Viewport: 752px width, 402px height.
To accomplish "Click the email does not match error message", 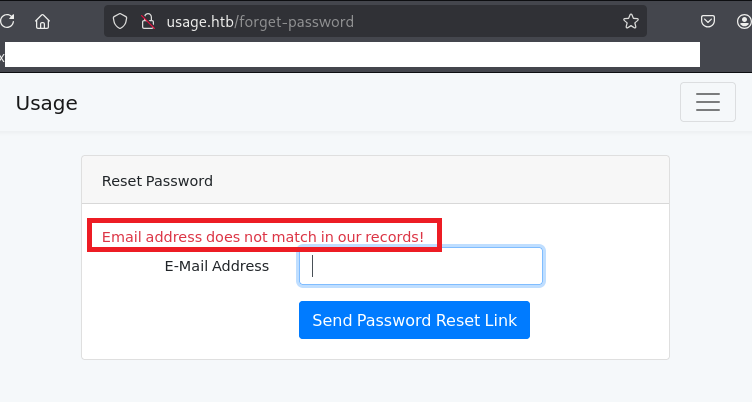I will pos(263,237).
